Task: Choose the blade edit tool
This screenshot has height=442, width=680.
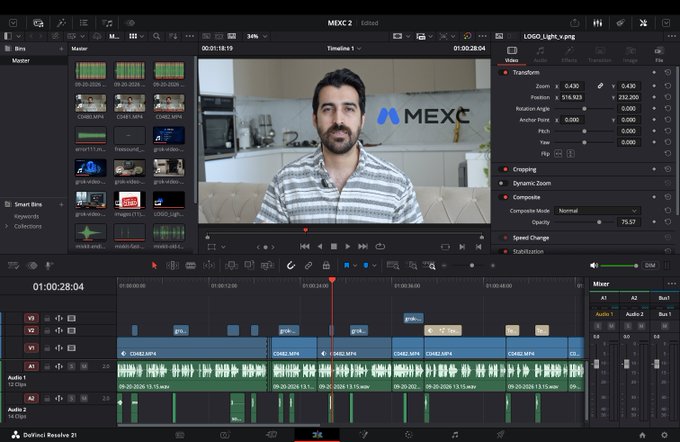Action: [191, 265]
